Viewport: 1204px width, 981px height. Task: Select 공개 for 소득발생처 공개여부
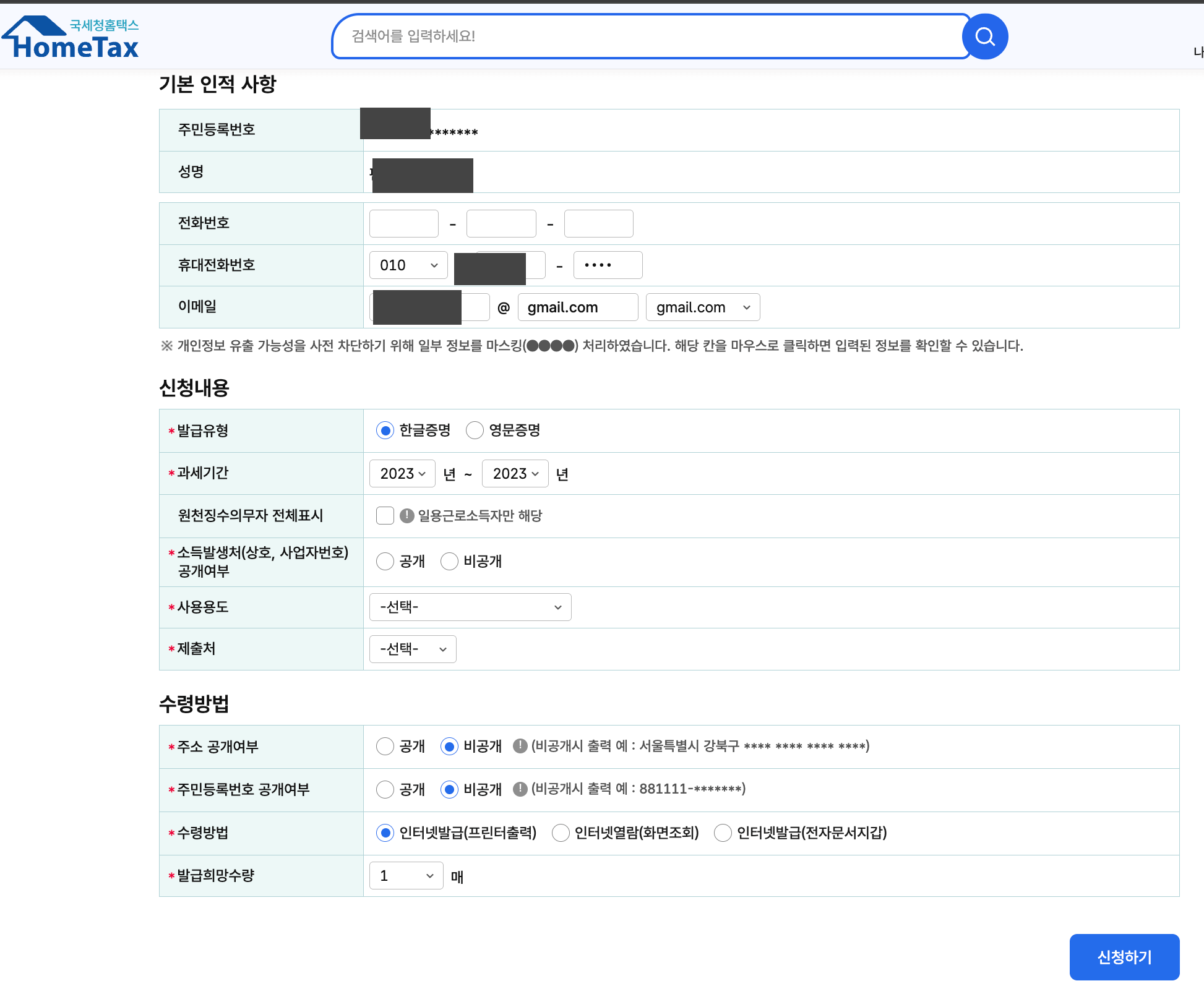(385, 561)
